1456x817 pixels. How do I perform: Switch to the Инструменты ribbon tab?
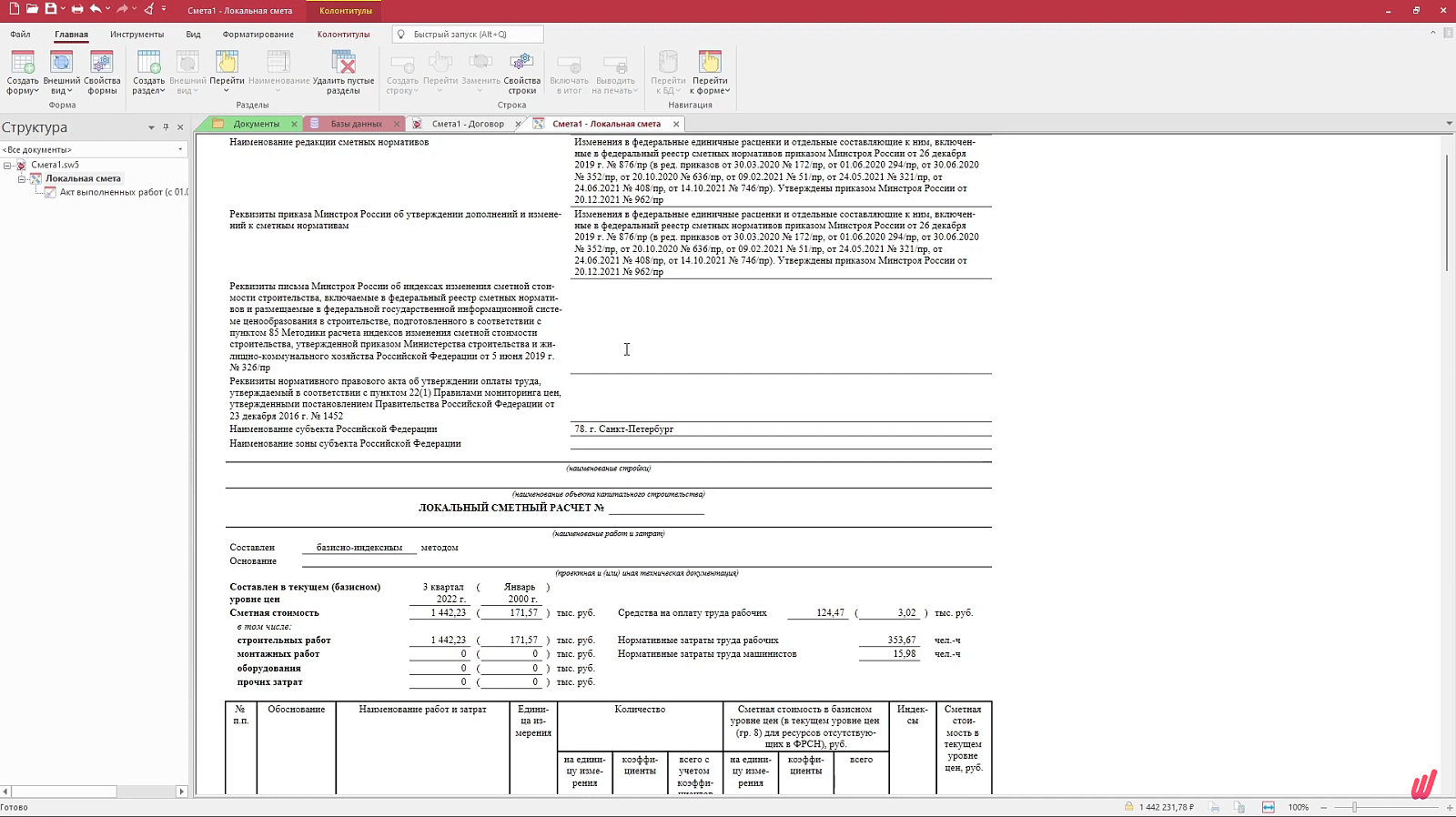point(136,35)
